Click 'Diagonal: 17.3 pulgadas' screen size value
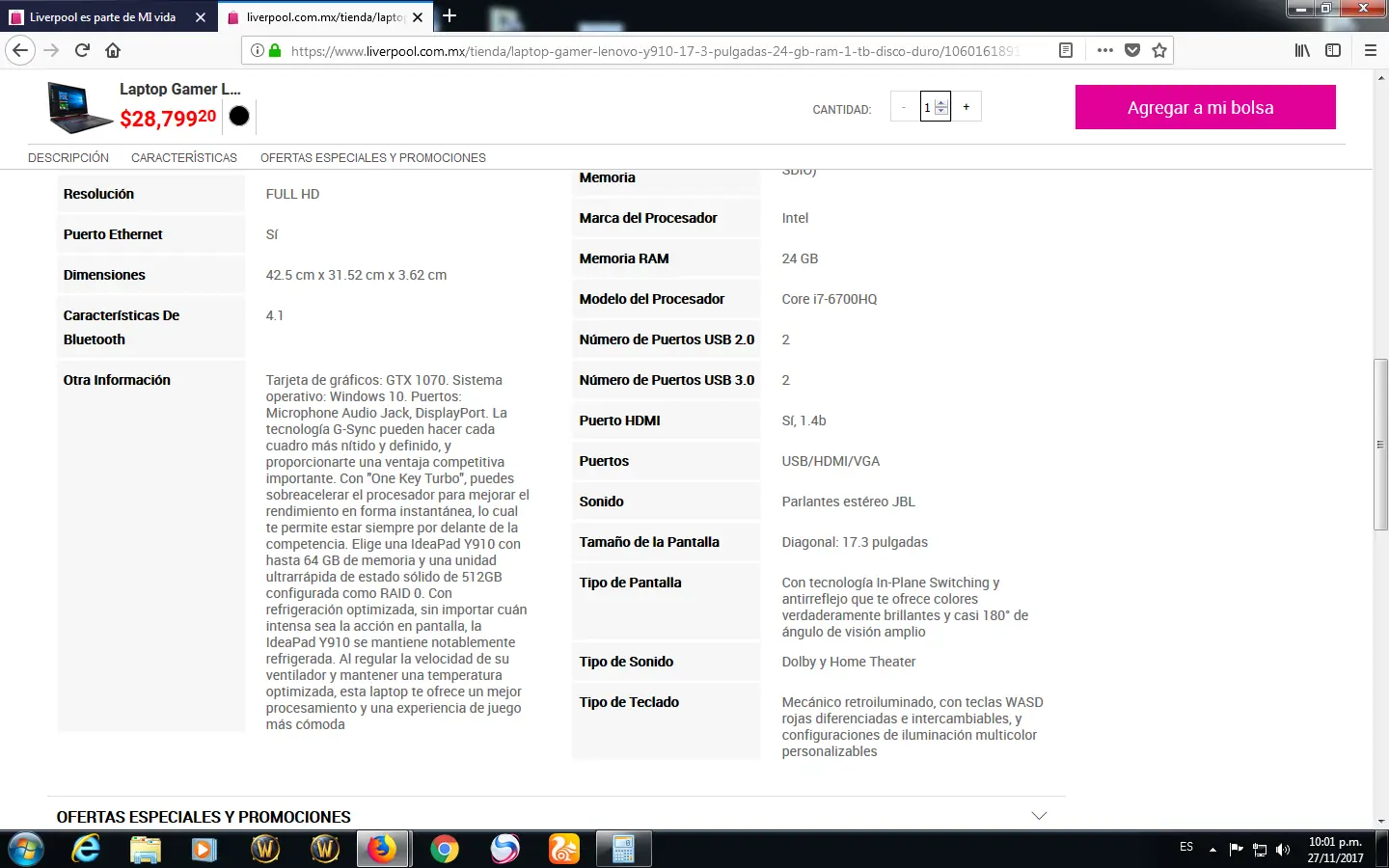Image resolution: width=1389 pixels, height=868 pixels. (855, 542)
